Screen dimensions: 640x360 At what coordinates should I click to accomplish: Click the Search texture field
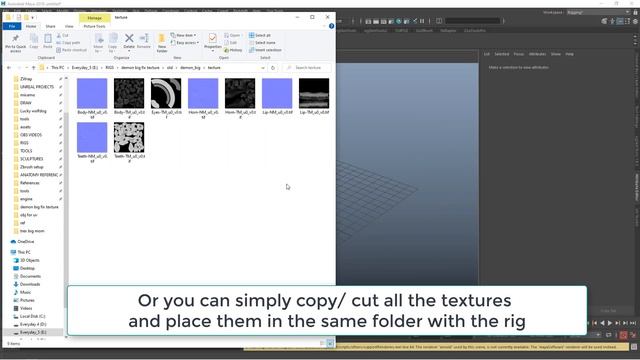point(307,68)
